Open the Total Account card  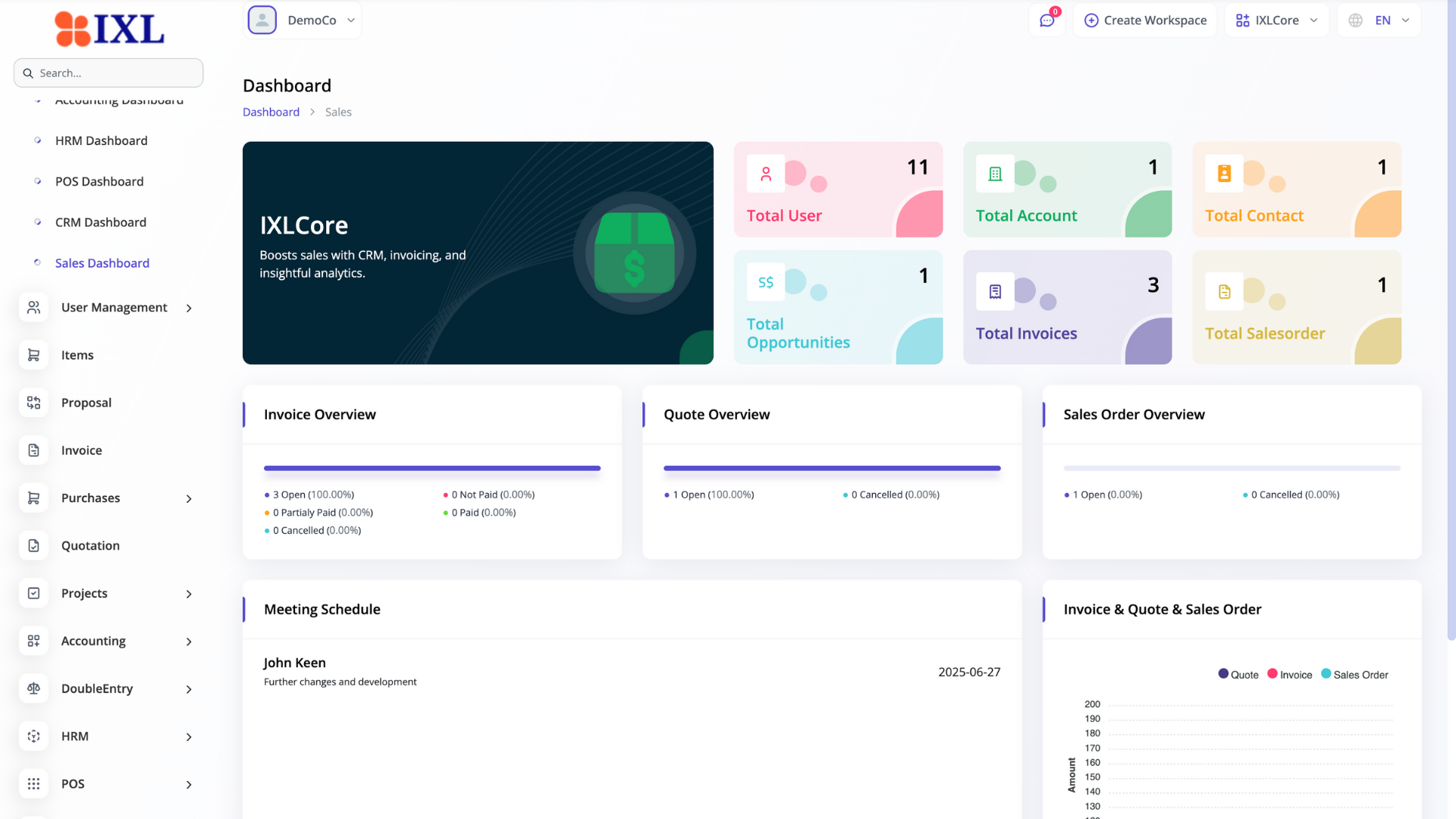click(x=1067, y=190)
